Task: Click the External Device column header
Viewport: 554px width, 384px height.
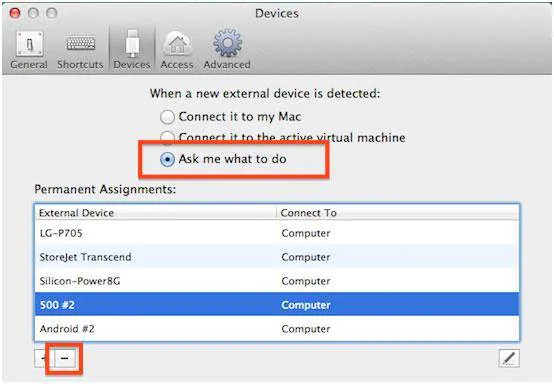Action: point(155,213)
